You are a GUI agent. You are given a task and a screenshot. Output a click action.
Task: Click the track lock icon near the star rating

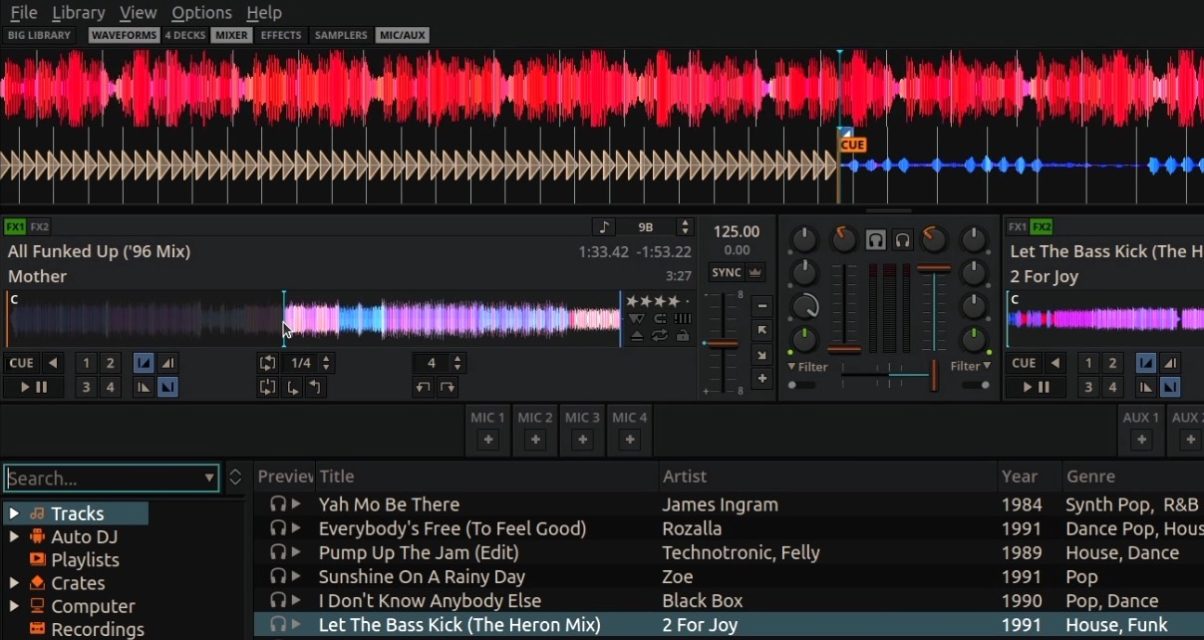tap(684, 335)
